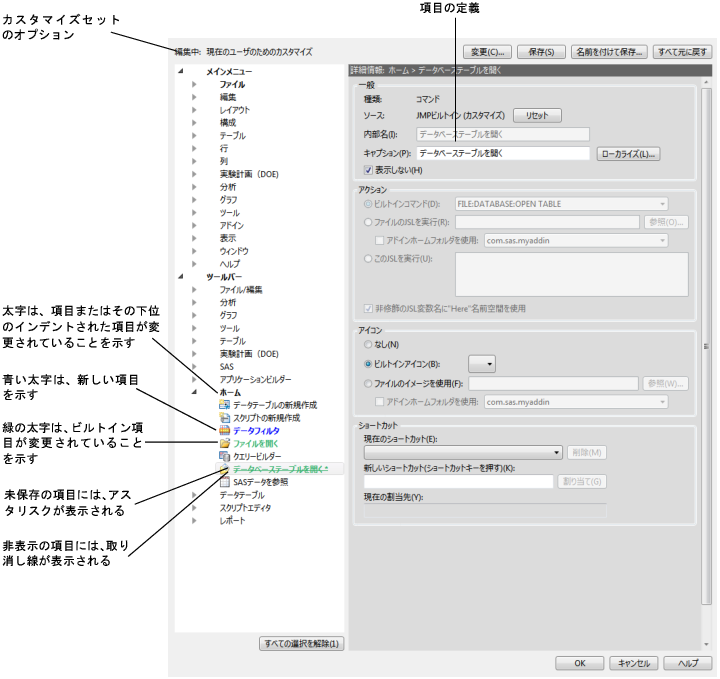
Task: Select ファイルのイメージを使用(F) radio button
Action: point(368,383)
